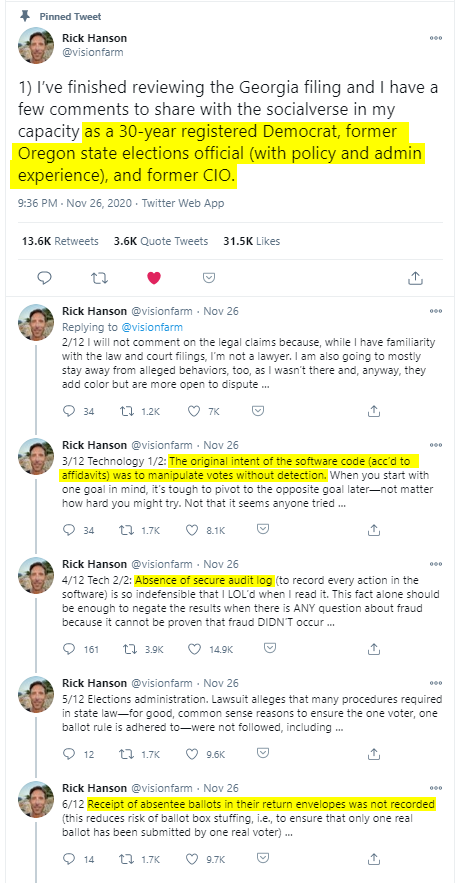Open more options menu on pinned tweet

click(x=436, y=38)
